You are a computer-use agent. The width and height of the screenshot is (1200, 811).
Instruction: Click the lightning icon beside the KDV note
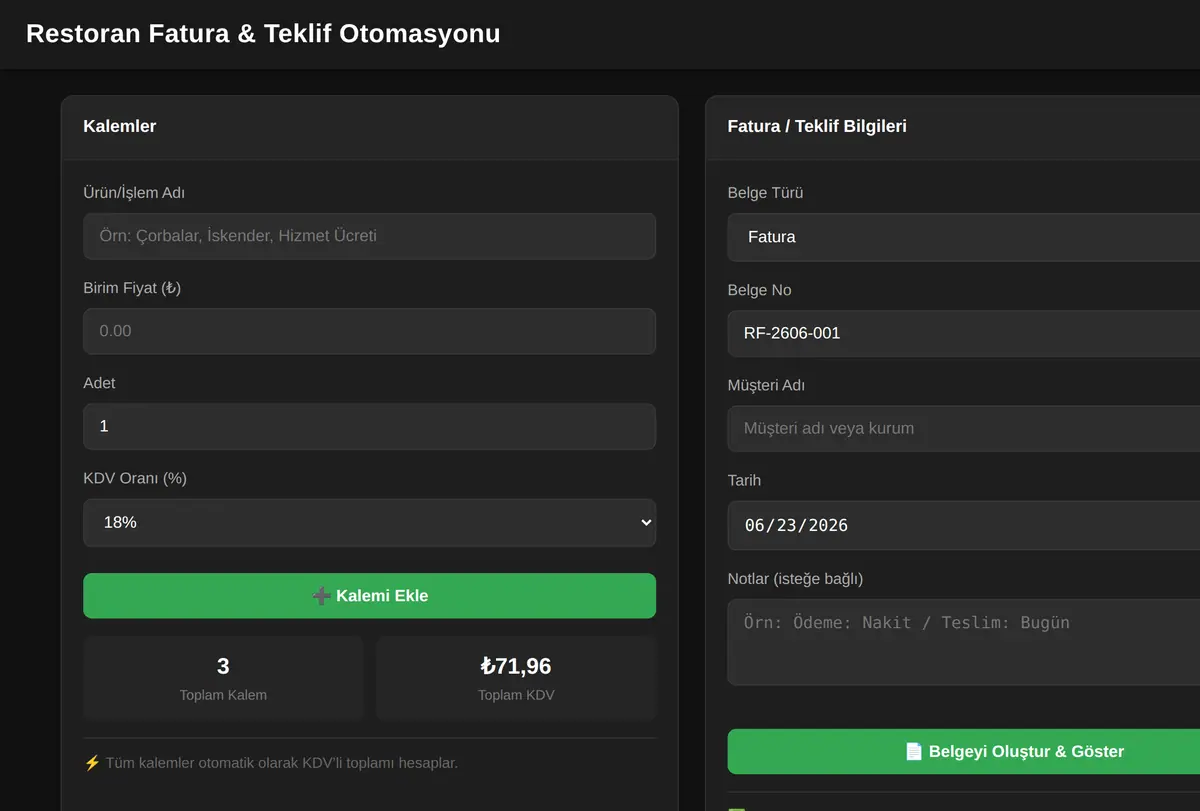pyautogui.click(x=92, y=763)
